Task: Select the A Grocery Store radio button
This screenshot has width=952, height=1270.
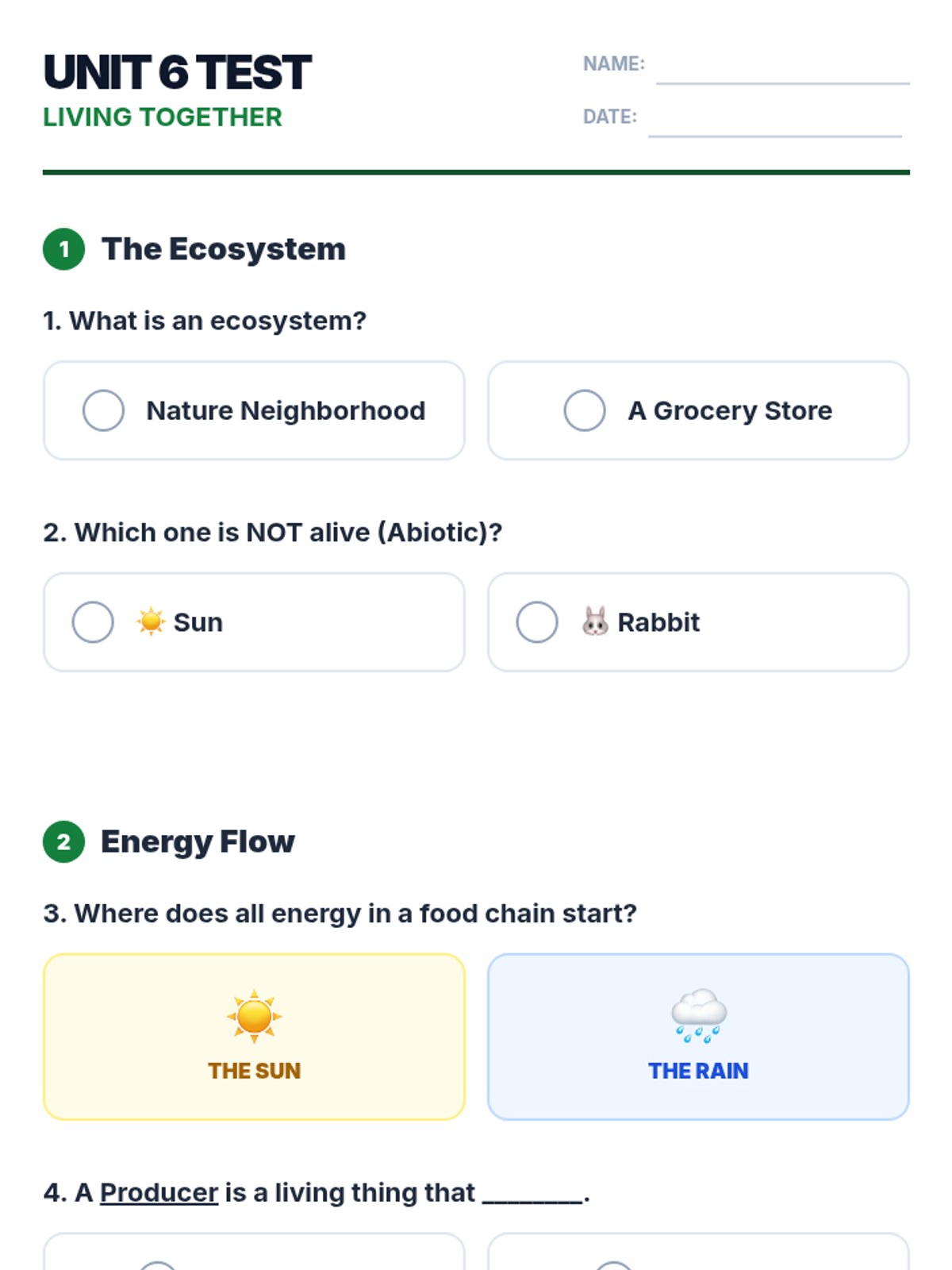Action: (585, 410)
